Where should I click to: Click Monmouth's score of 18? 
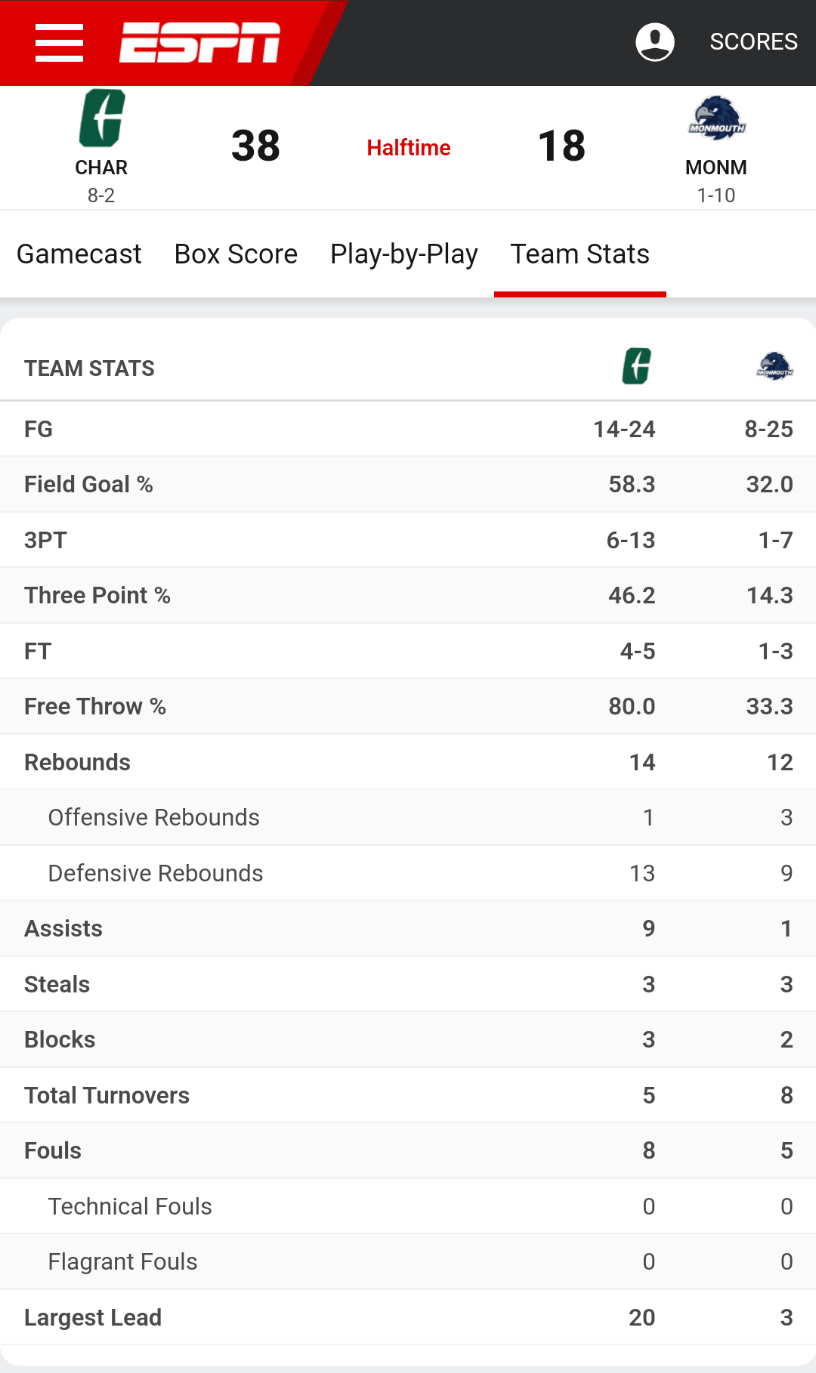561,146
